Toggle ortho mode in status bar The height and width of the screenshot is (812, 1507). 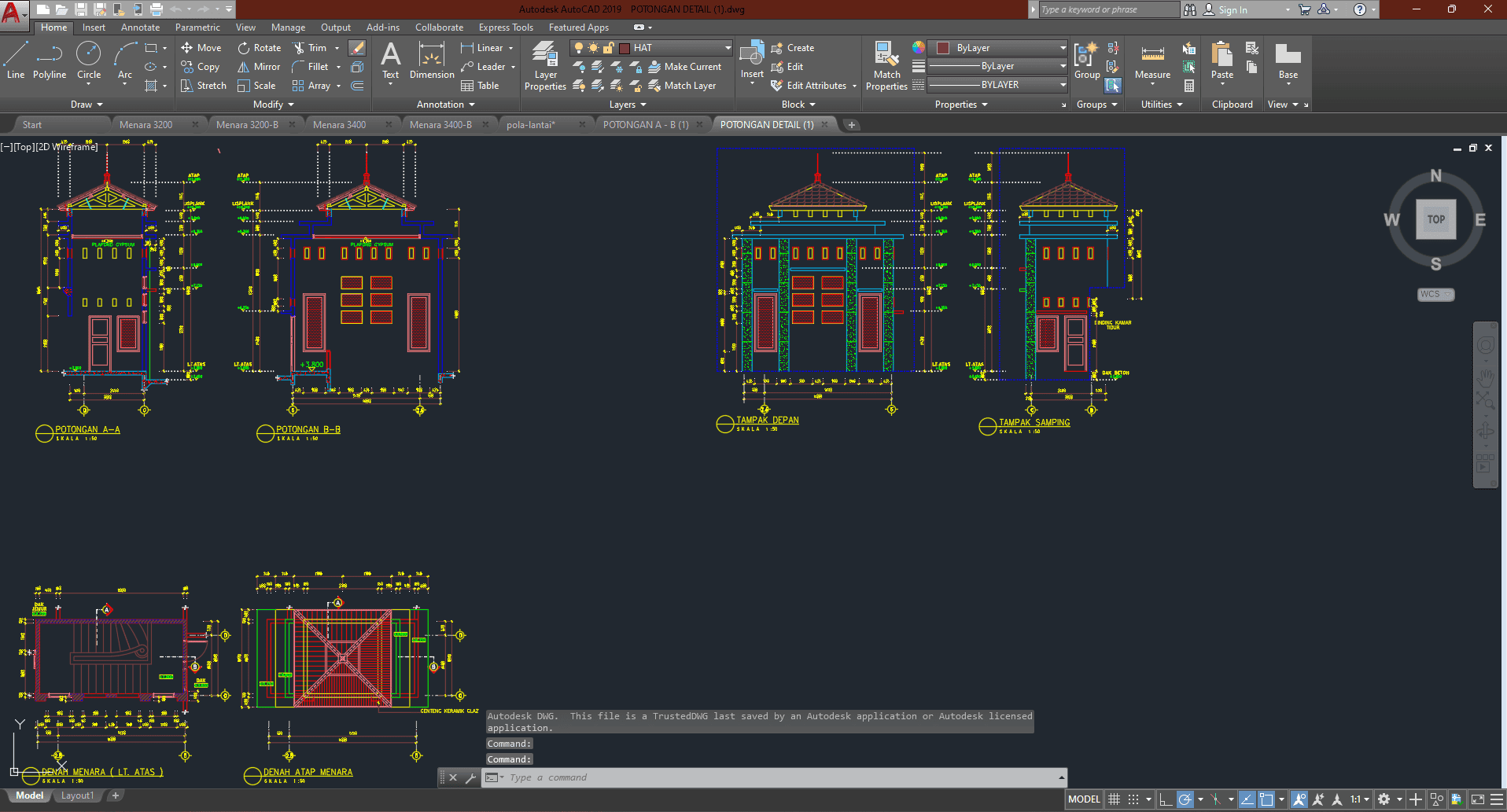[x=1166, y=799]
